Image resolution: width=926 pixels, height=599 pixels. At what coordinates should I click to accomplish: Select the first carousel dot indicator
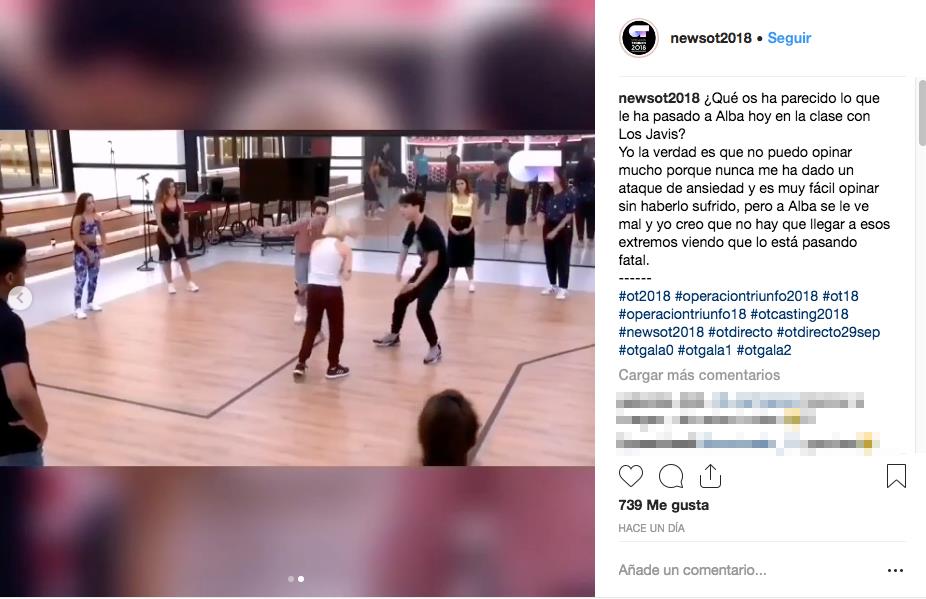pos(291,579)
